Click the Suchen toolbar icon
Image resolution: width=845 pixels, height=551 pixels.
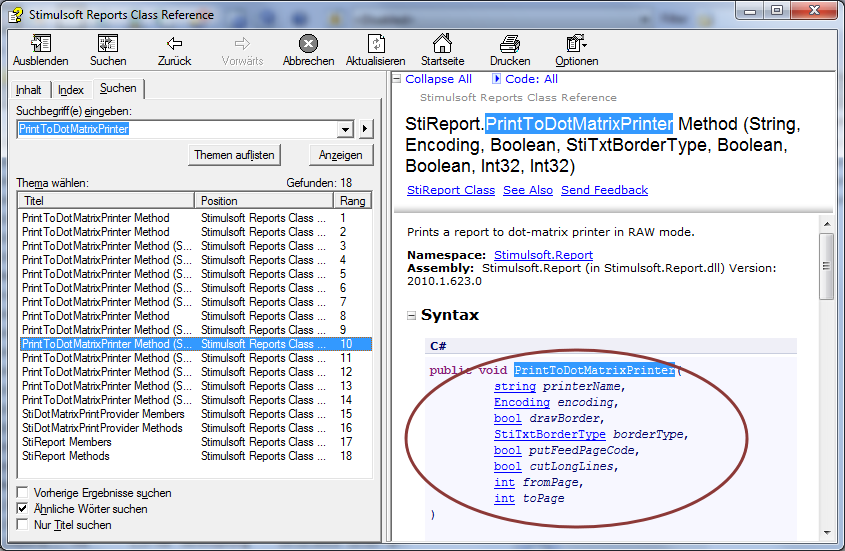108,44
